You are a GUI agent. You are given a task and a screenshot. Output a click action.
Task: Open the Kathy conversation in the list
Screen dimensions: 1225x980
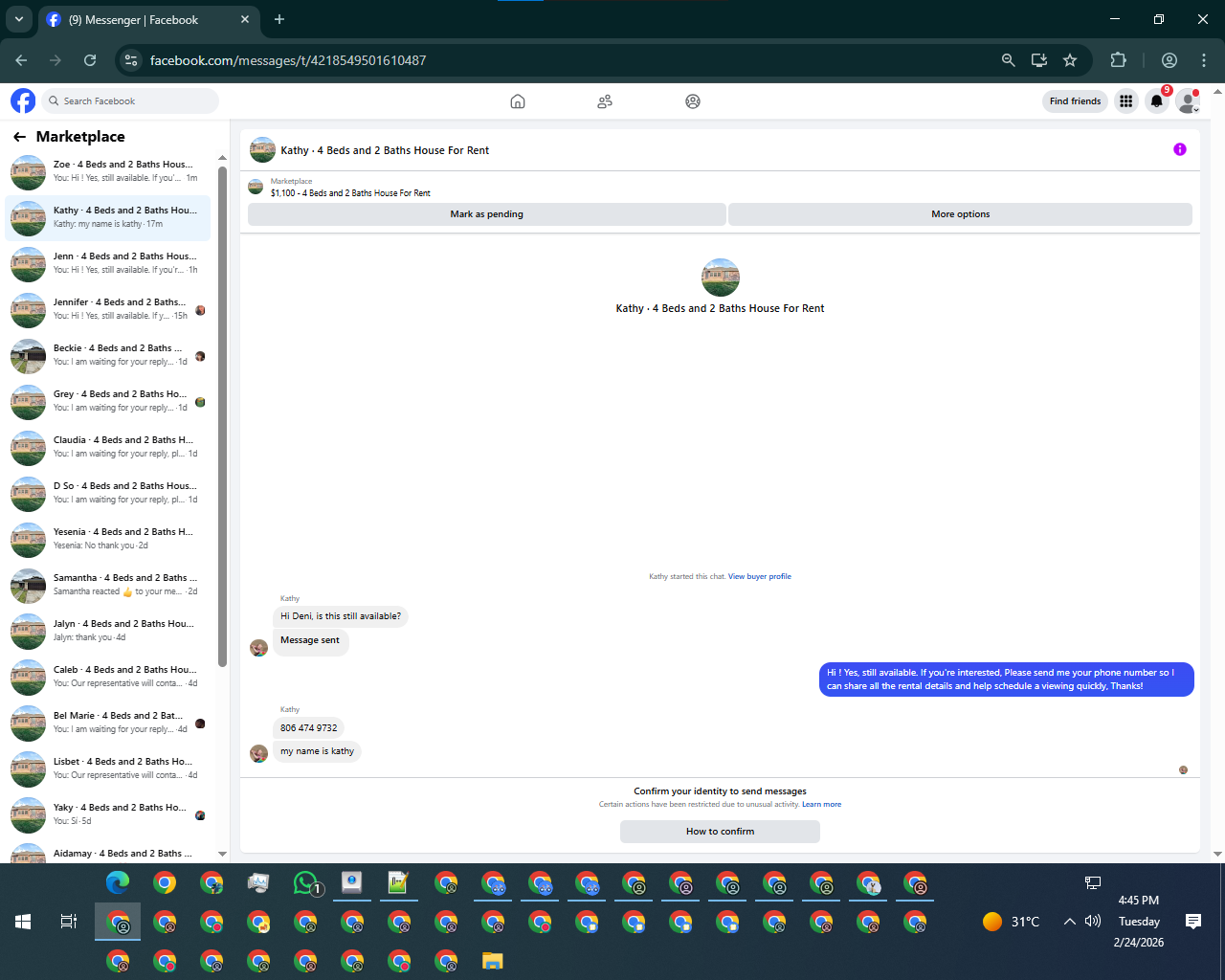click(107, 218)
